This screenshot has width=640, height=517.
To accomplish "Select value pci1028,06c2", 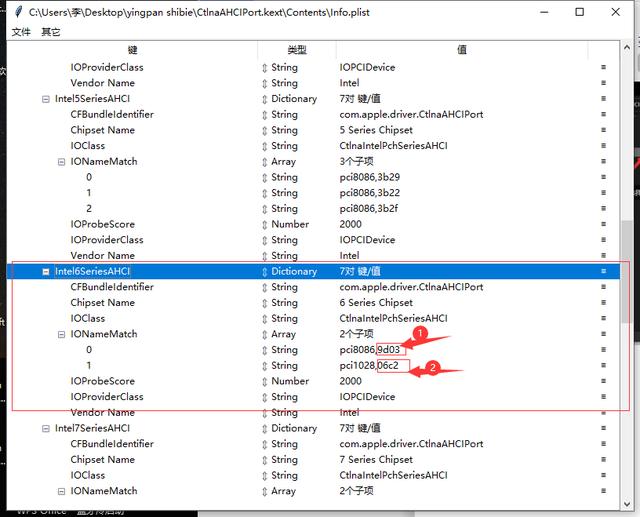I will click(369, 366).
